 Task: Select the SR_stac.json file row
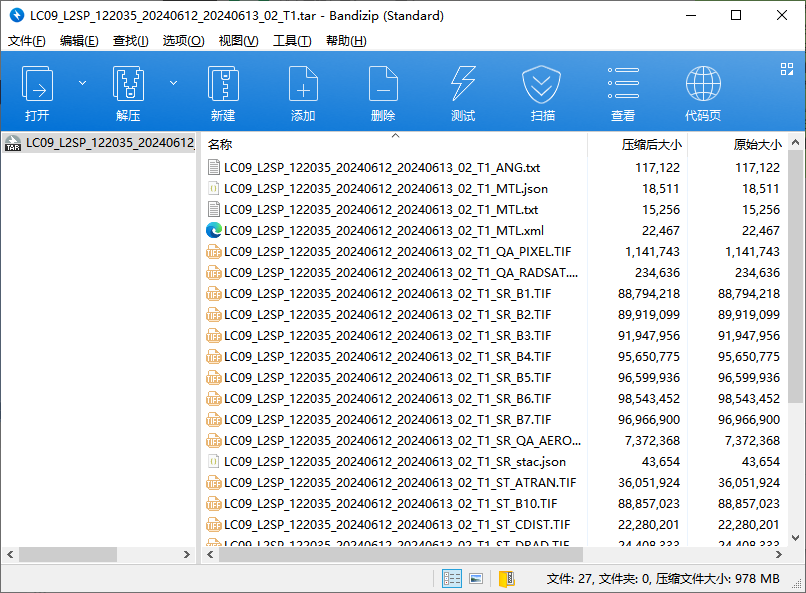494,462
